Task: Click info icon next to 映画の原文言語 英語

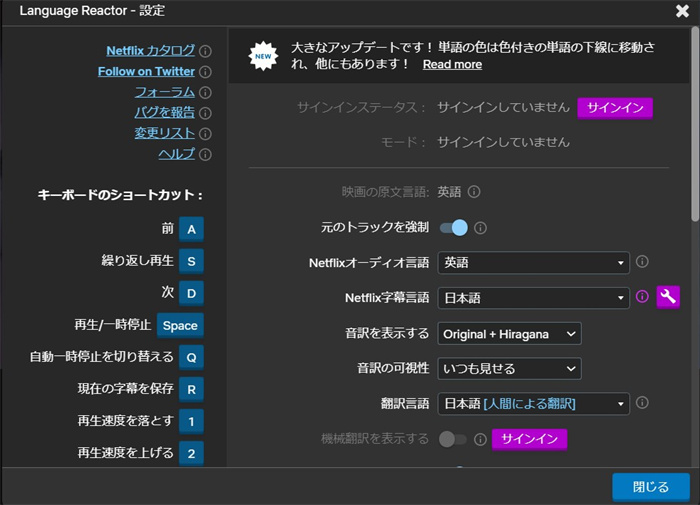Action: pyautogui.click(x=474, y=192)
